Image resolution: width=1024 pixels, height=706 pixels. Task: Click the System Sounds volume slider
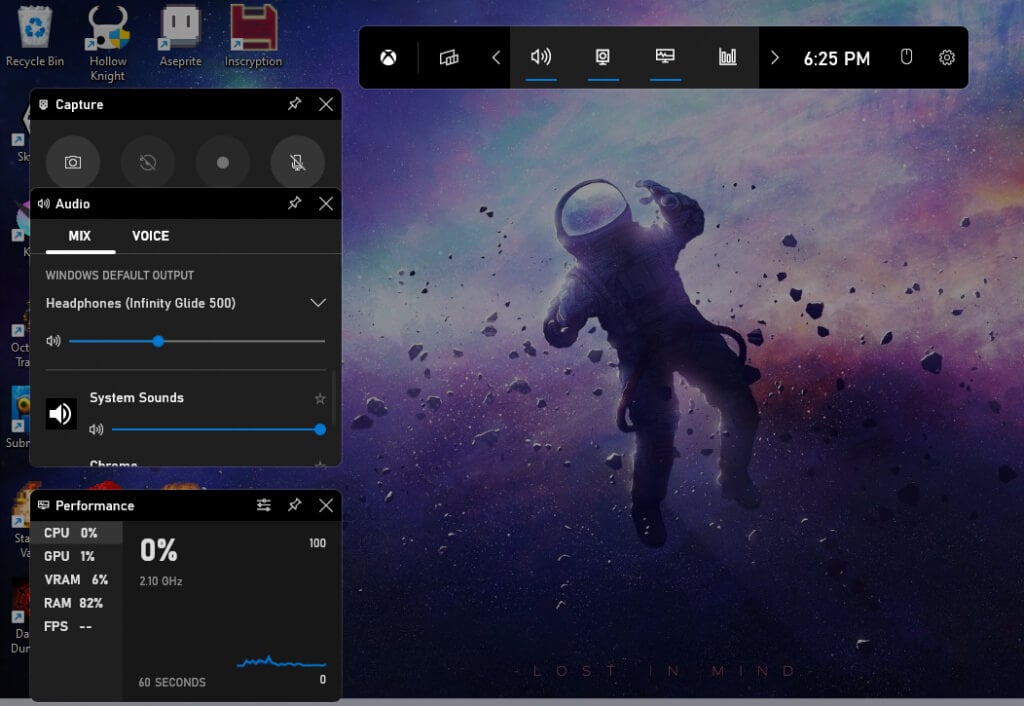(216, 430)
